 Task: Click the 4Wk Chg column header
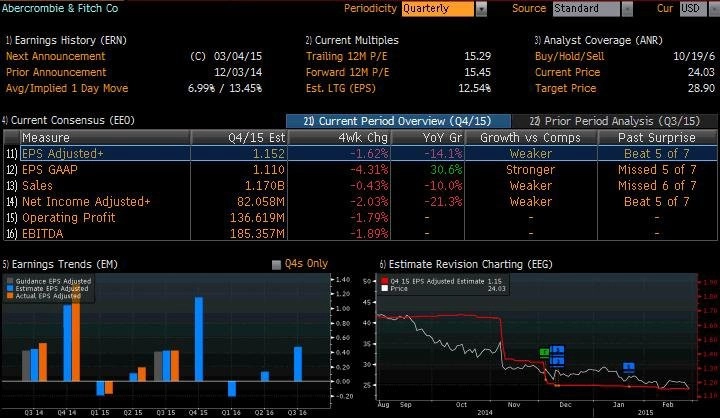(339, 137)
